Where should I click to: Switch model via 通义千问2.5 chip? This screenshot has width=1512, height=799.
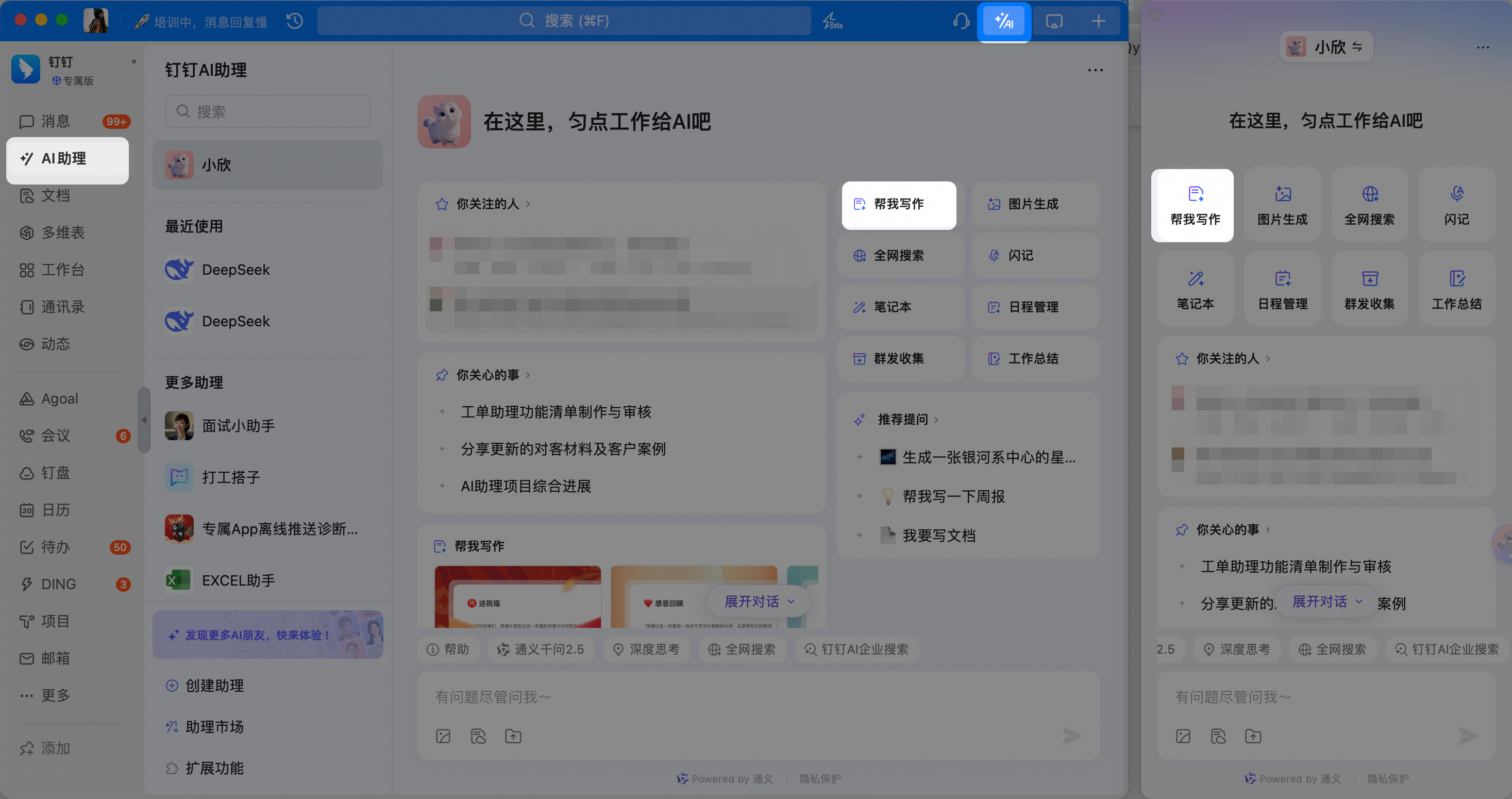[541, 650]
